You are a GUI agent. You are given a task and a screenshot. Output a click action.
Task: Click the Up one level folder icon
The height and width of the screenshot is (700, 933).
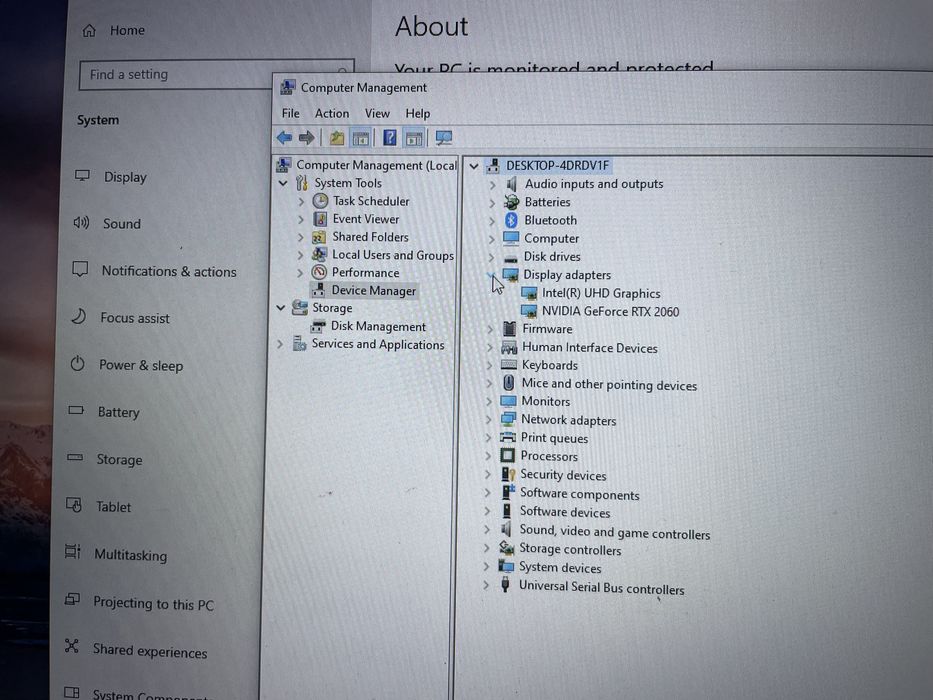tap(337, 138)
